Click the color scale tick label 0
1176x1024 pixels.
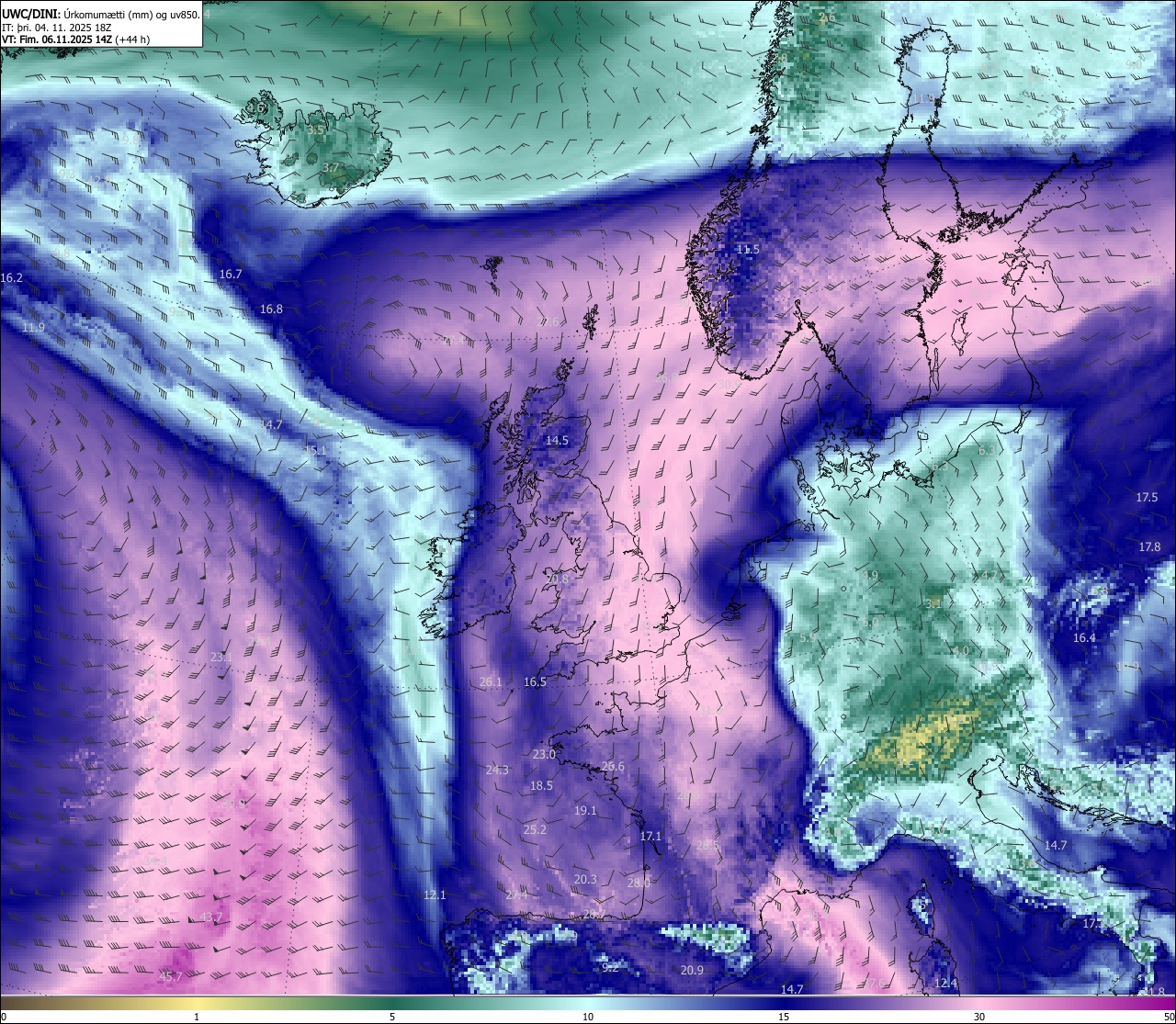coord(4,1017)
